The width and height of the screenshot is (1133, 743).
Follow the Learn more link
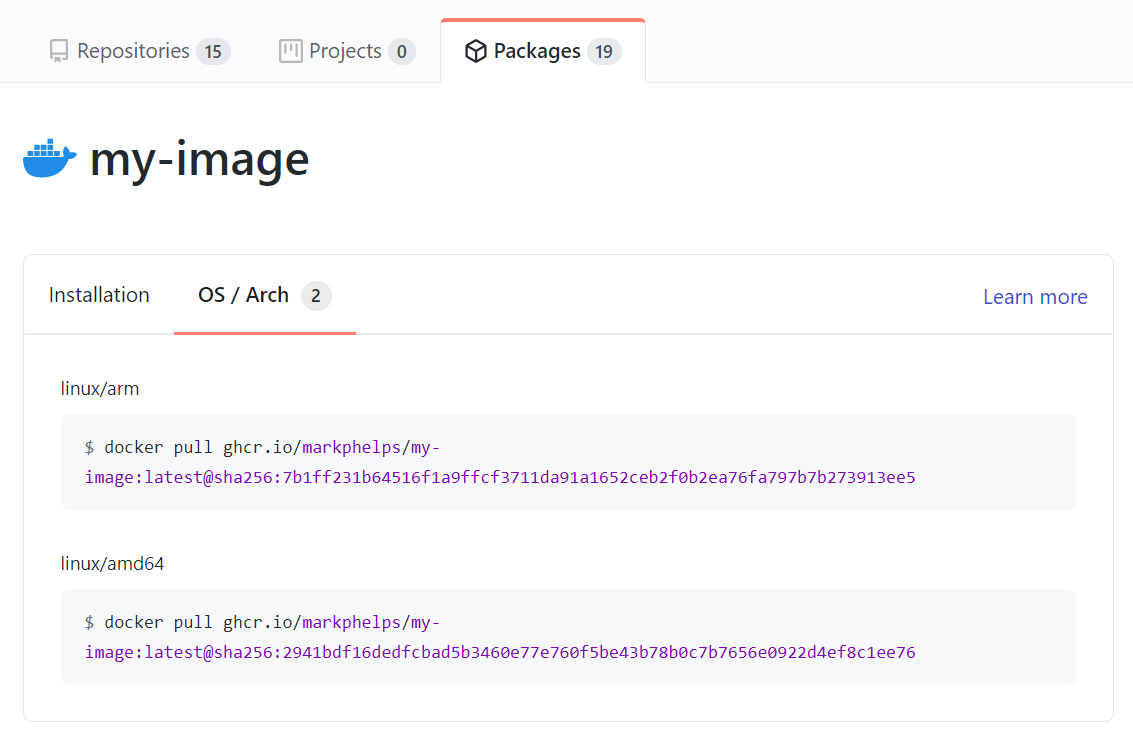pyautogui.click(x=1035, y=297)
